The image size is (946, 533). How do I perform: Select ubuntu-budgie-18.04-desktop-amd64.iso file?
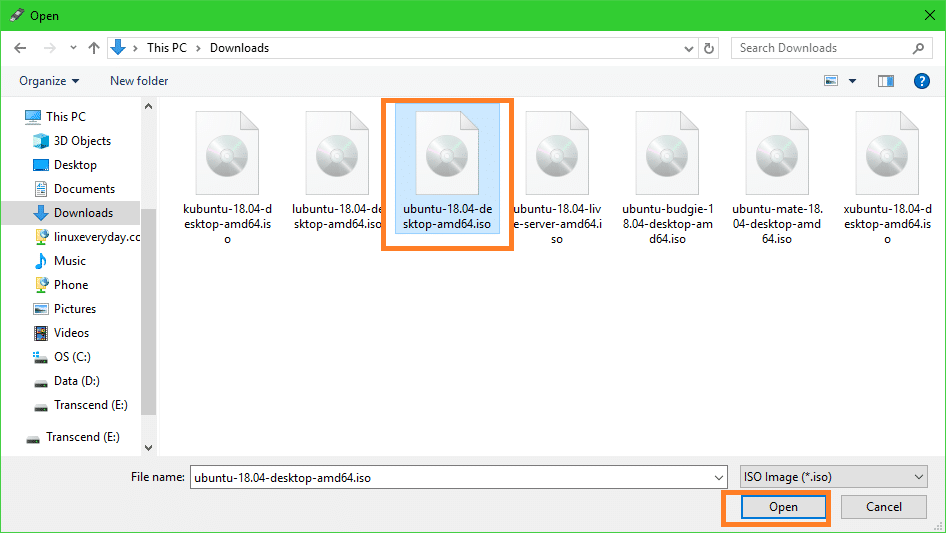tap(667, 155)
